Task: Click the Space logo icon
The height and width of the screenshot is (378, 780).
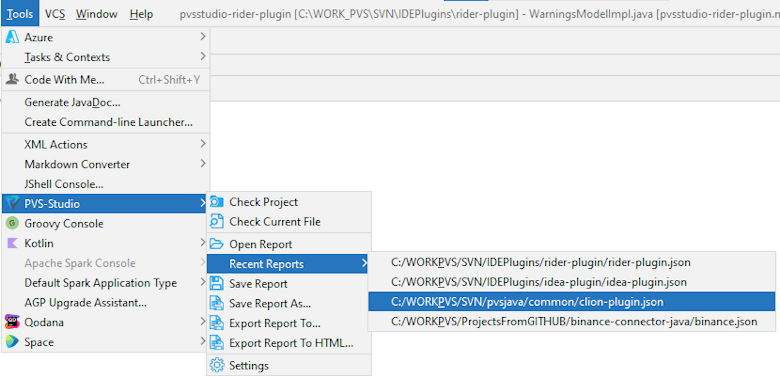Action: pos(12,342)
